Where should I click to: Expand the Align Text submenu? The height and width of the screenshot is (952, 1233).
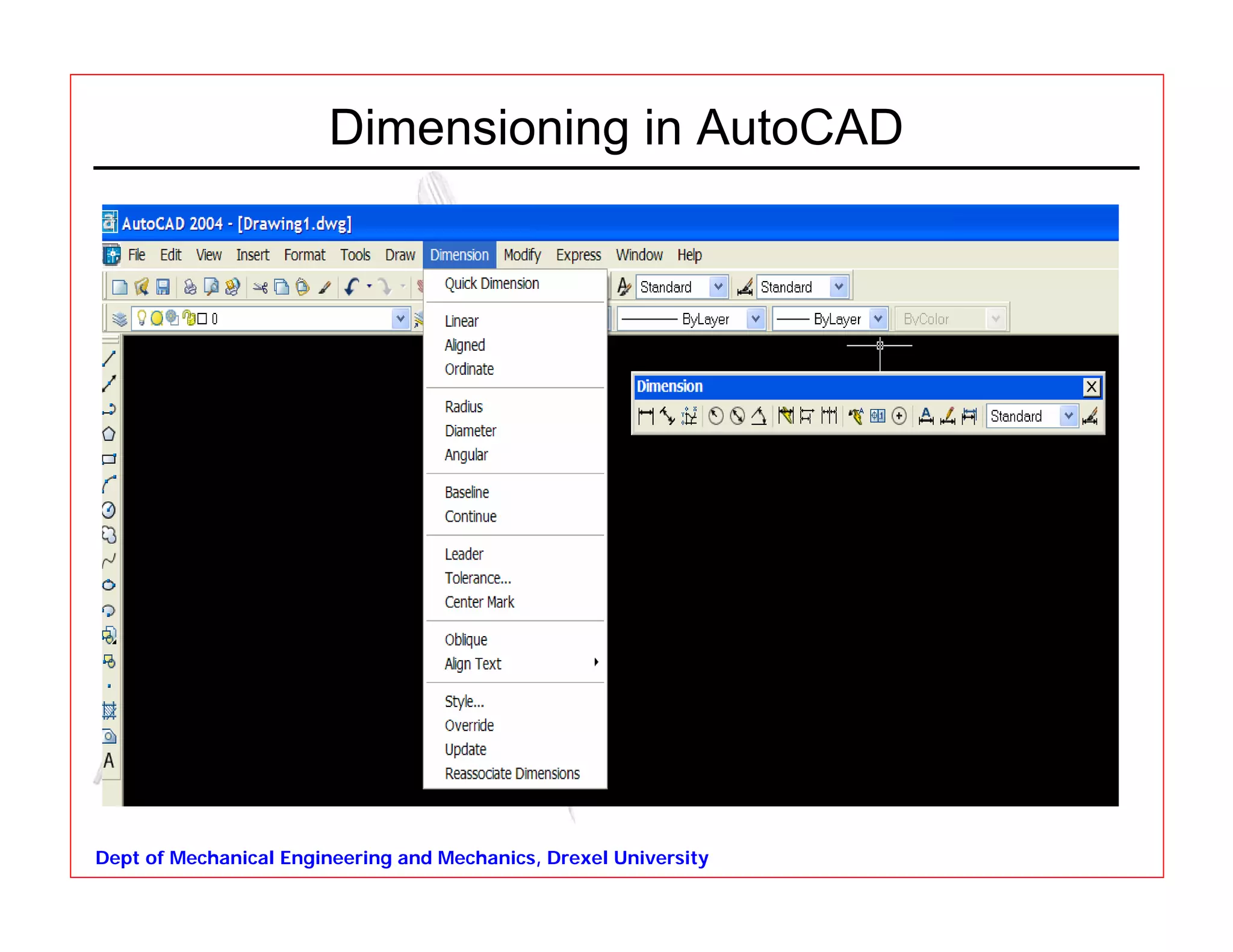(515, 663)
